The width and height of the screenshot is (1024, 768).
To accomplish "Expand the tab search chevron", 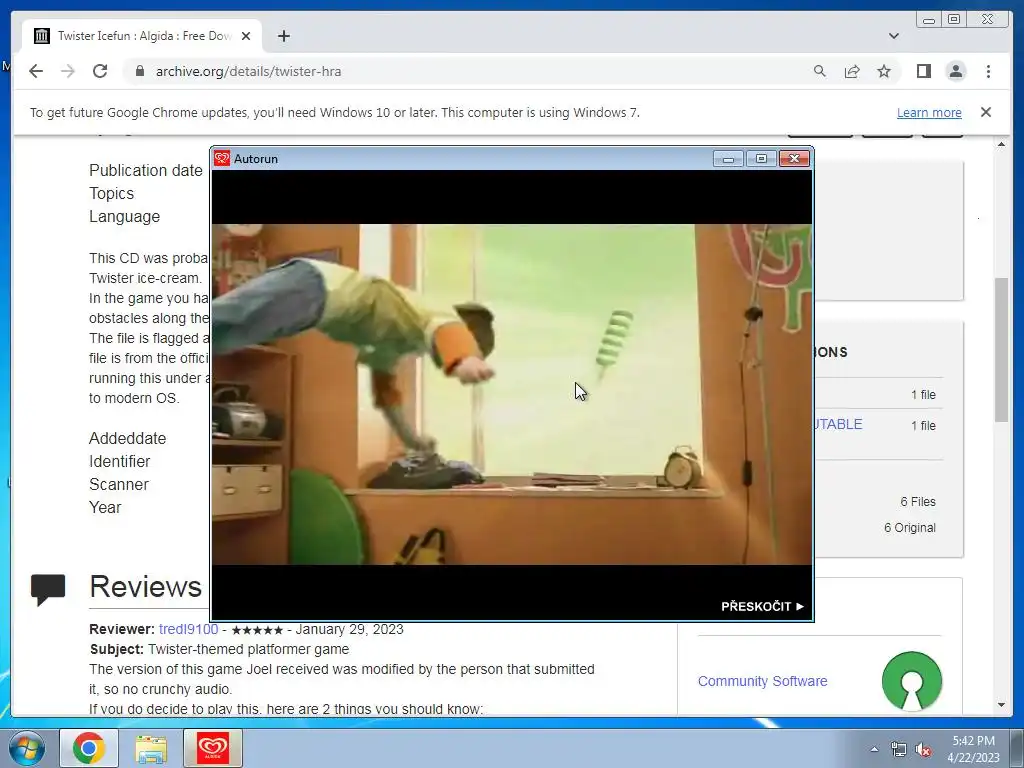I will (894, 36).
